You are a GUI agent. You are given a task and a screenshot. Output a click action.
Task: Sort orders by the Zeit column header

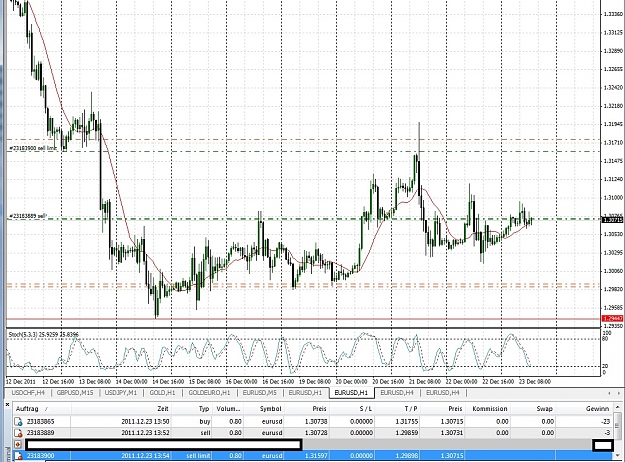pyautogui.click(x=162, y=409)
